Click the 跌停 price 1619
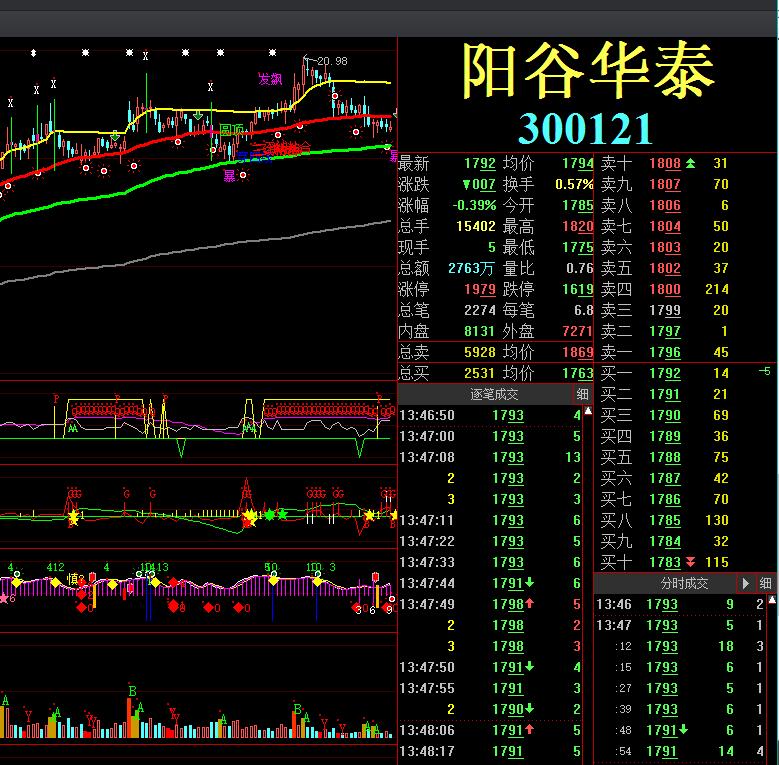This screenshot has height=765, width=779. 578,289
